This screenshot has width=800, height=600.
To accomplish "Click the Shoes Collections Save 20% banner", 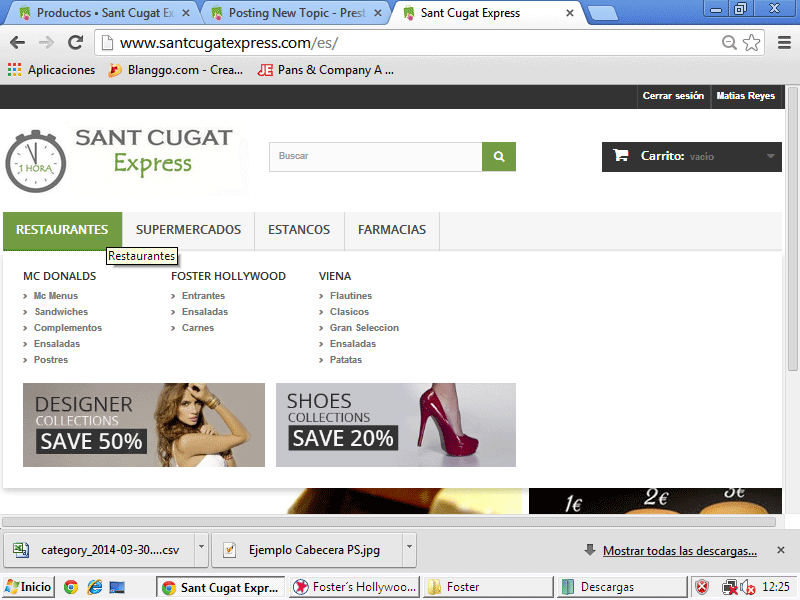I will coord(396,425).
